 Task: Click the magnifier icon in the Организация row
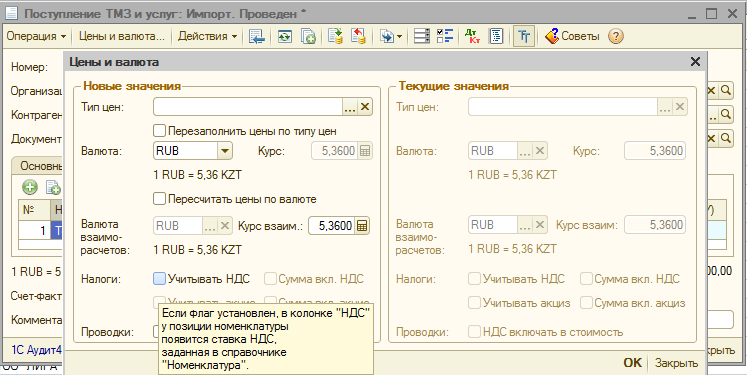click(725, 91)
